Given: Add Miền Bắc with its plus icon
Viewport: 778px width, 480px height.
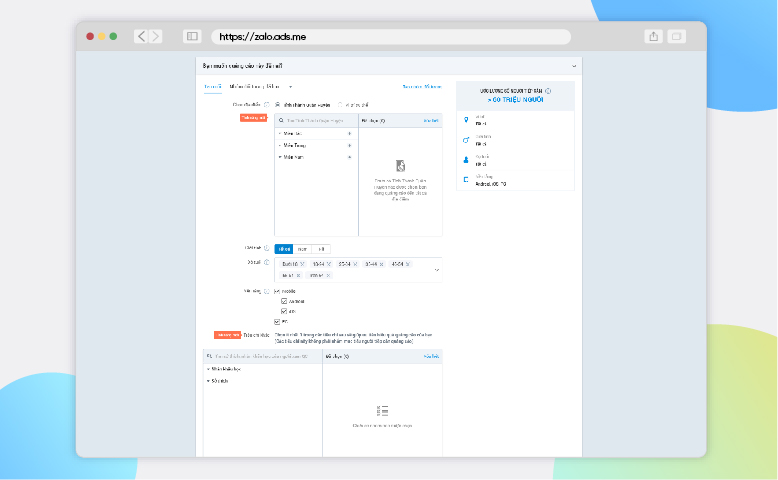Looking at the screenshot, I should tap(349, 134).
